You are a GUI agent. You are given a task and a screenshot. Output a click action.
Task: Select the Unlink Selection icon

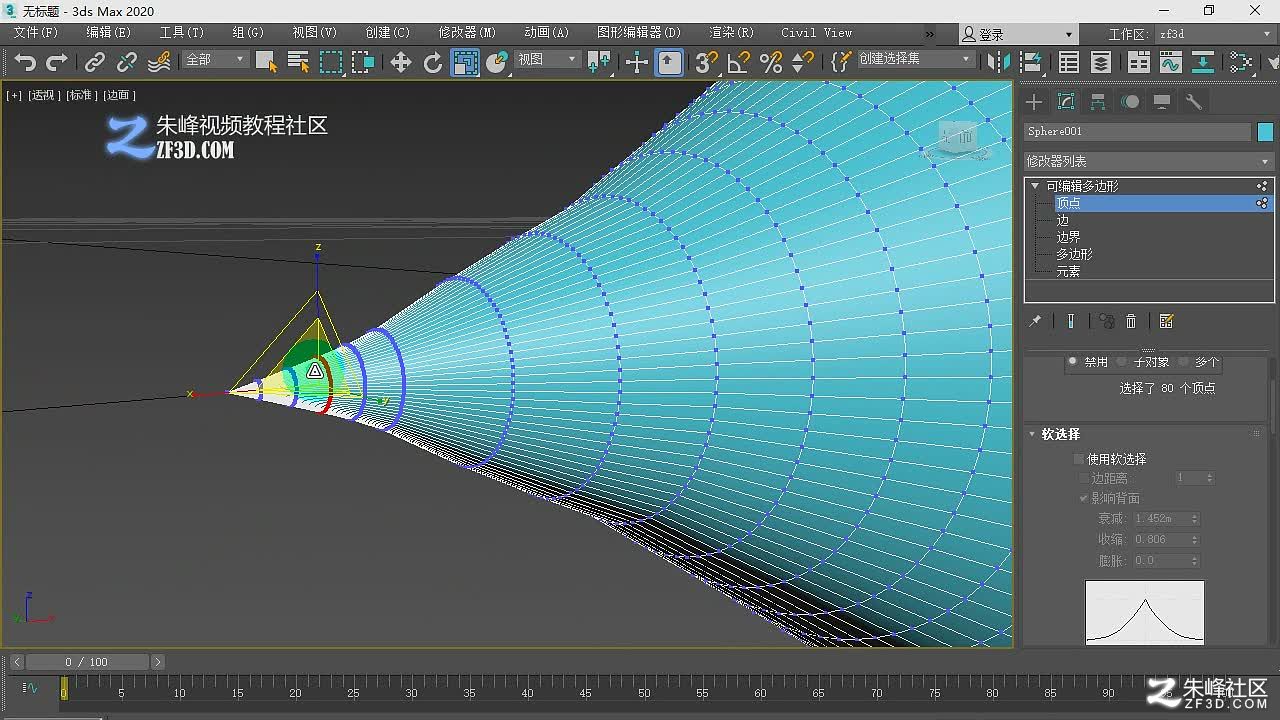[x=126, y=62]
